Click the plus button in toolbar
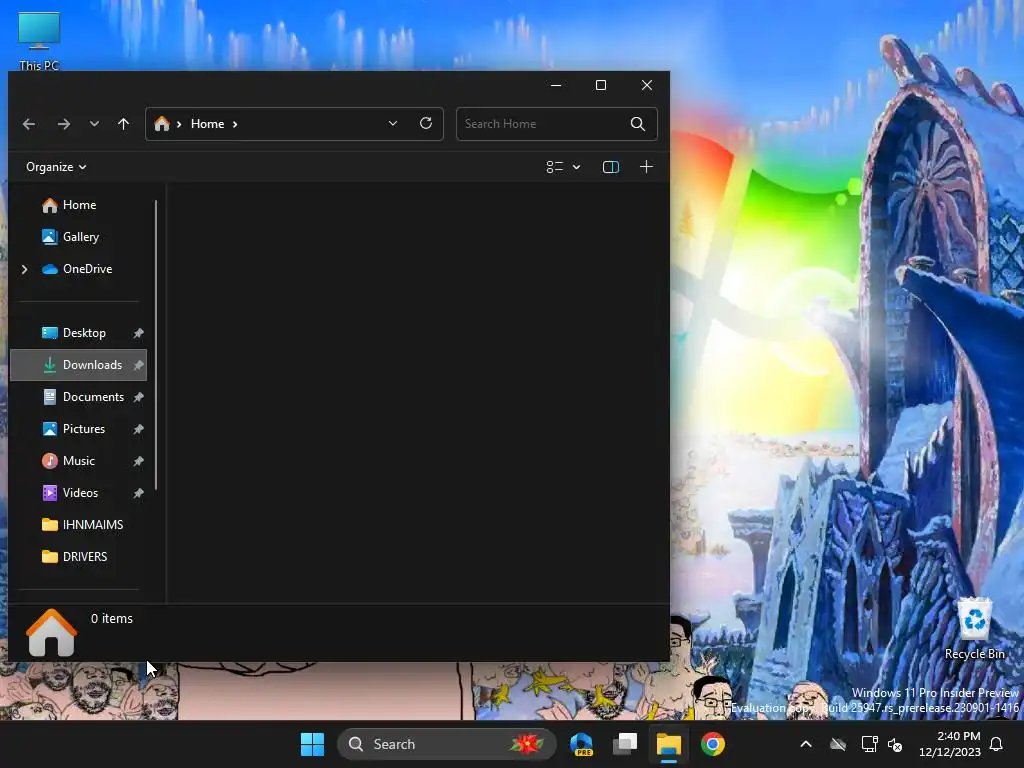 [646, 167]
